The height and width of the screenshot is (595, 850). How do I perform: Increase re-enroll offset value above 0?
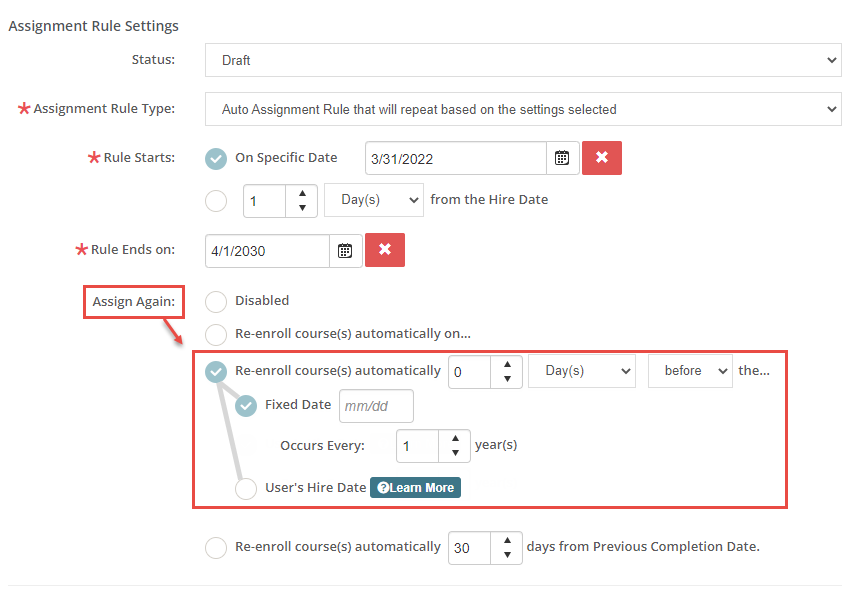(x=507, y=364)
